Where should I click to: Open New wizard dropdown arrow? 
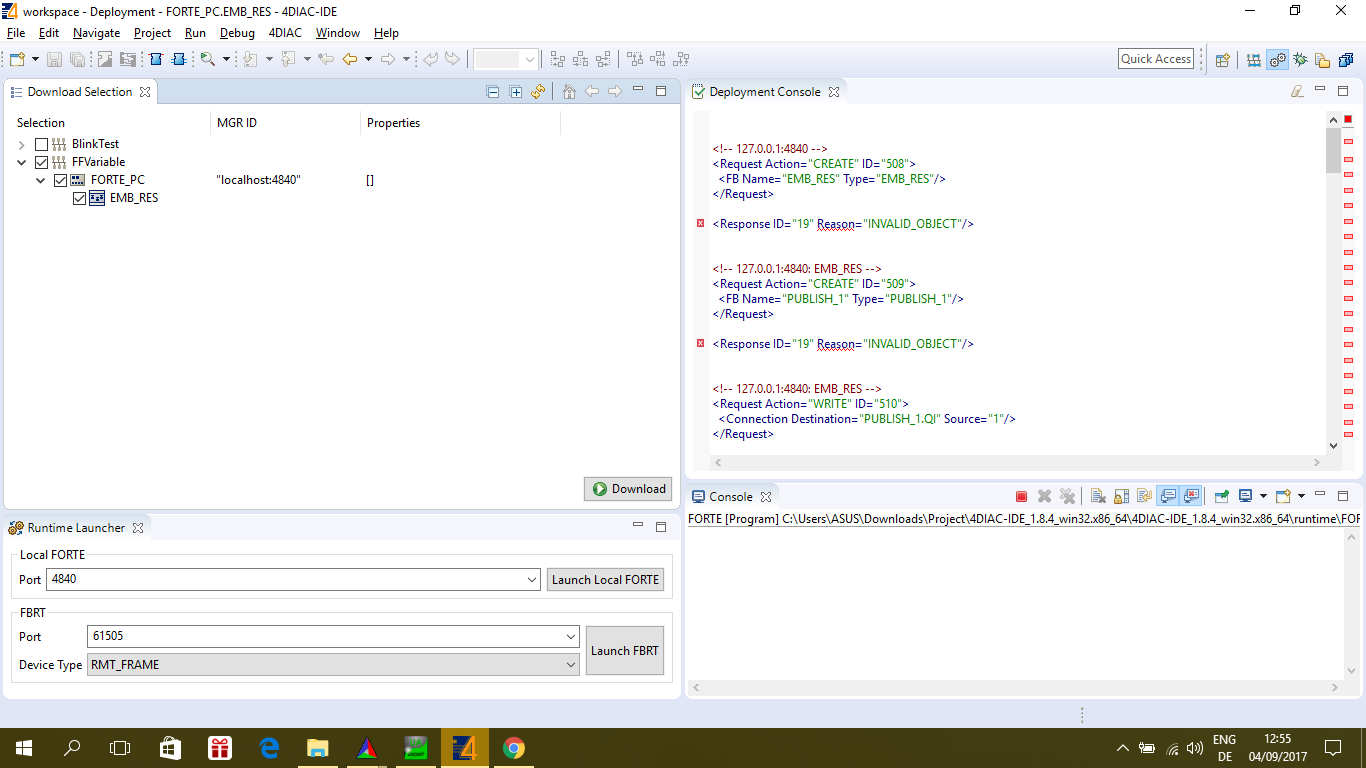[35, 59]
